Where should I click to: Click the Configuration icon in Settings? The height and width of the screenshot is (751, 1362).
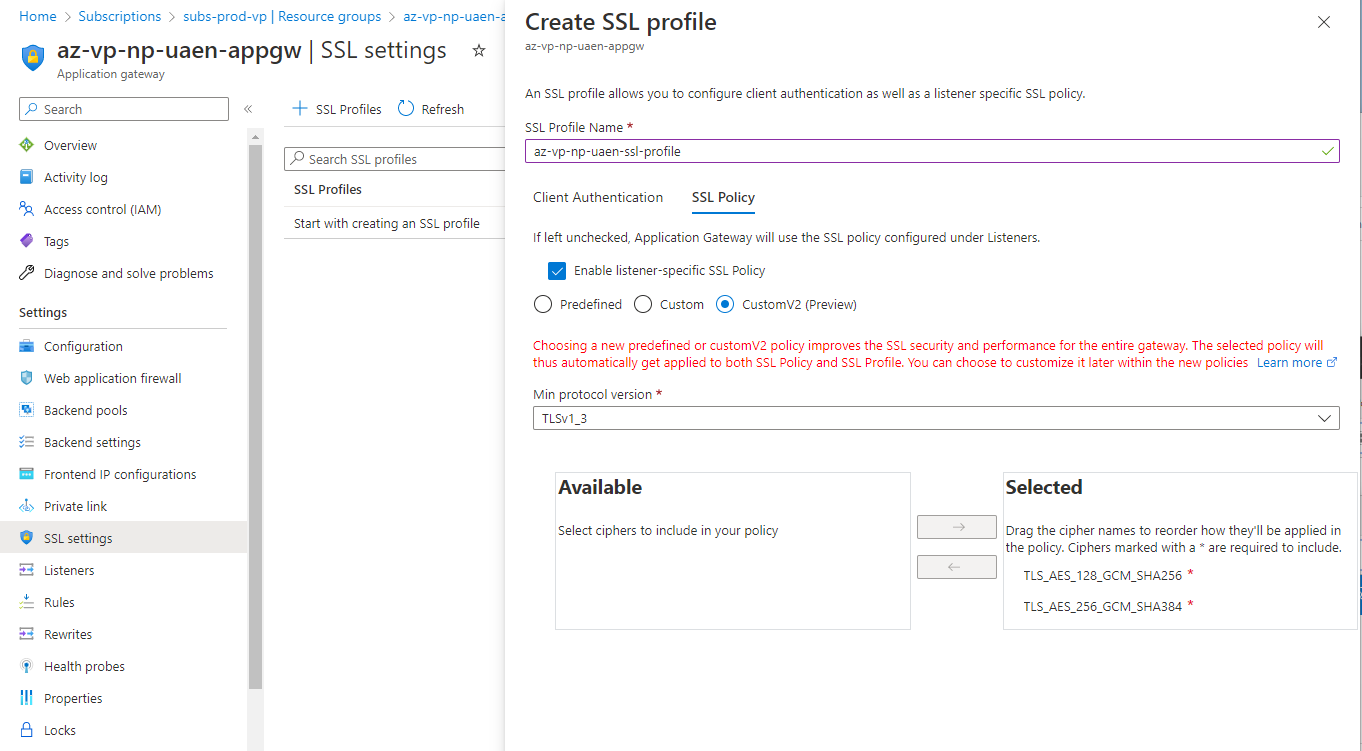tap(27, 346)
